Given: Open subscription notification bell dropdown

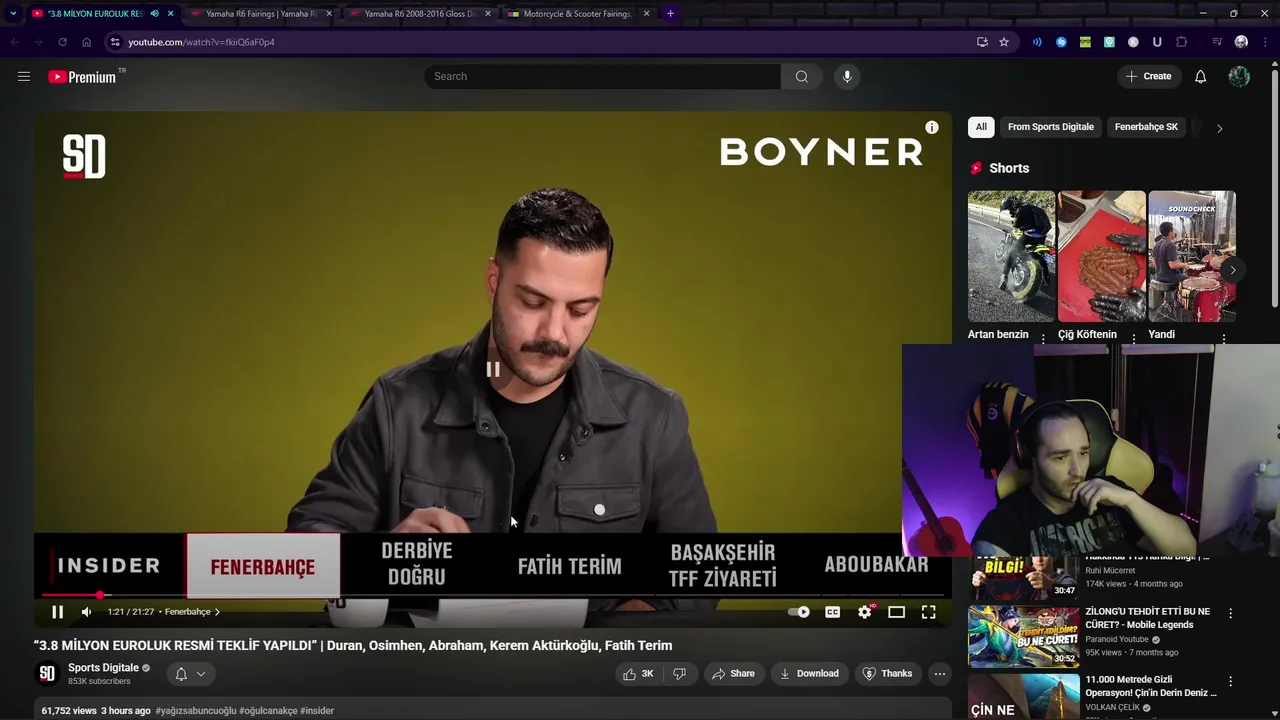Looking at the screenshot, I should click(190, 674).
